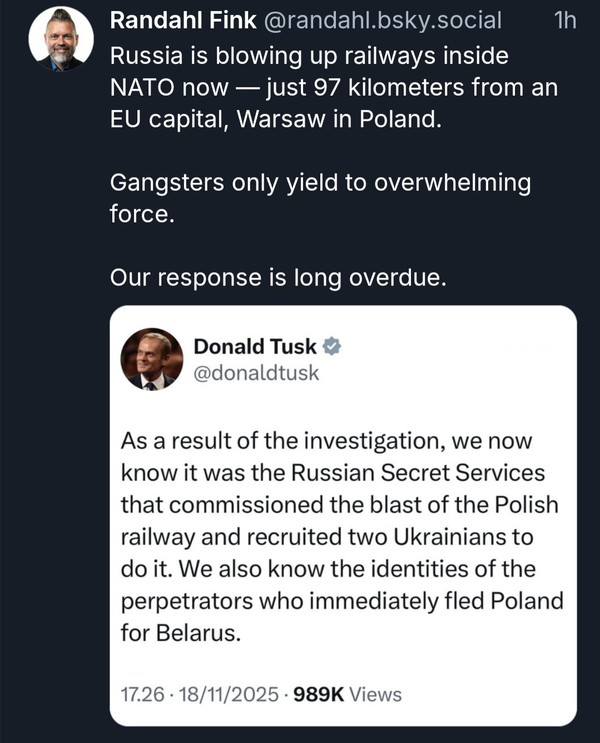Click "Our response is long overdue" line
Screen dimensions: 600x743
[x=277, y=278]
